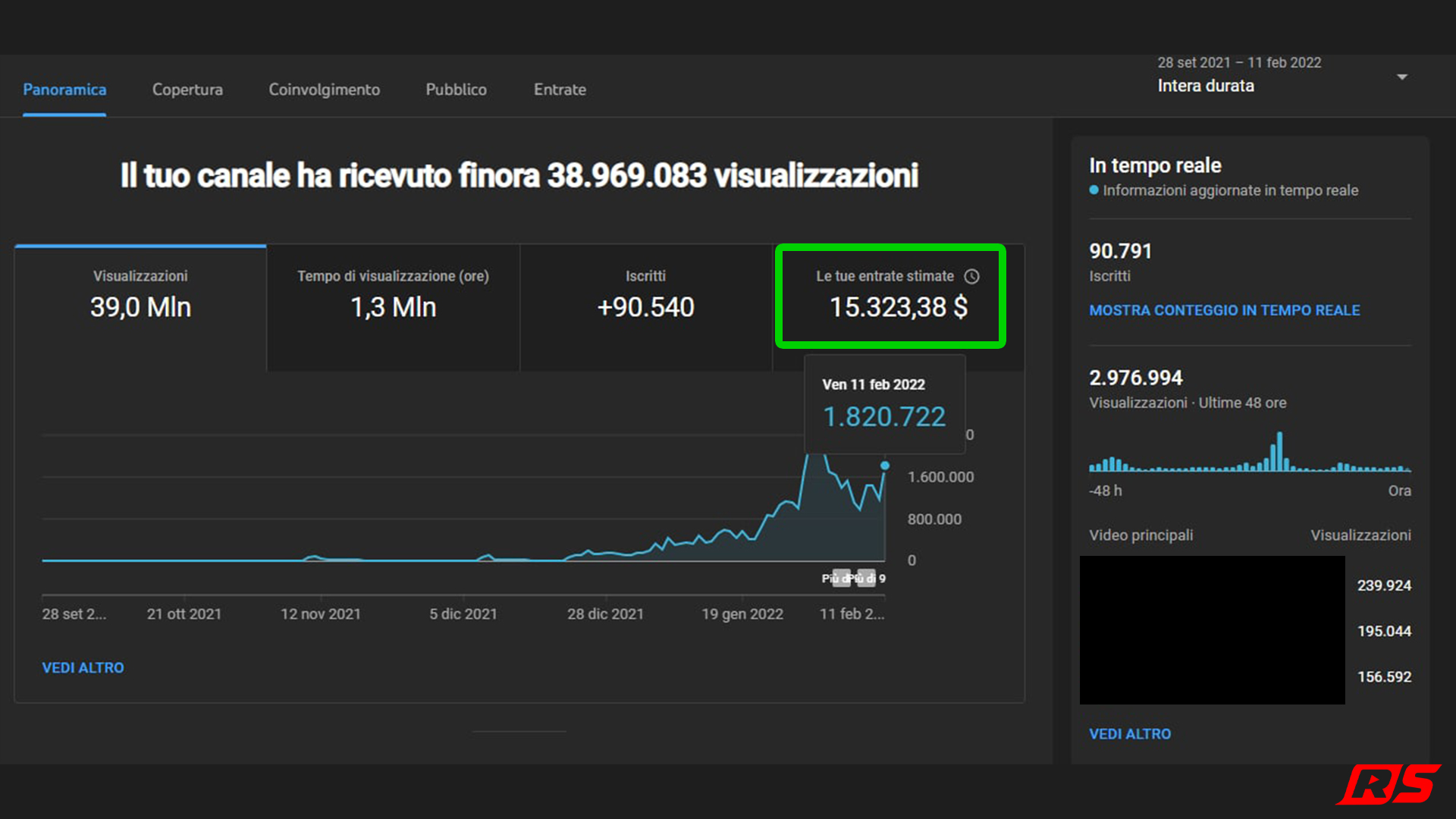
Task: Open the Copertura tab
Action: (x=187, y=89)
